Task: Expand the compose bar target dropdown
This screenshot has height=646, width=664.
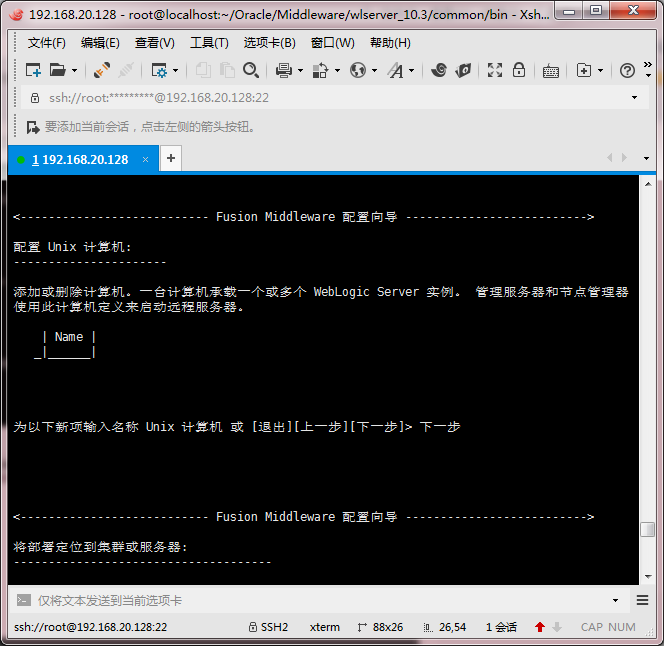Action: (x=615, y=600)
